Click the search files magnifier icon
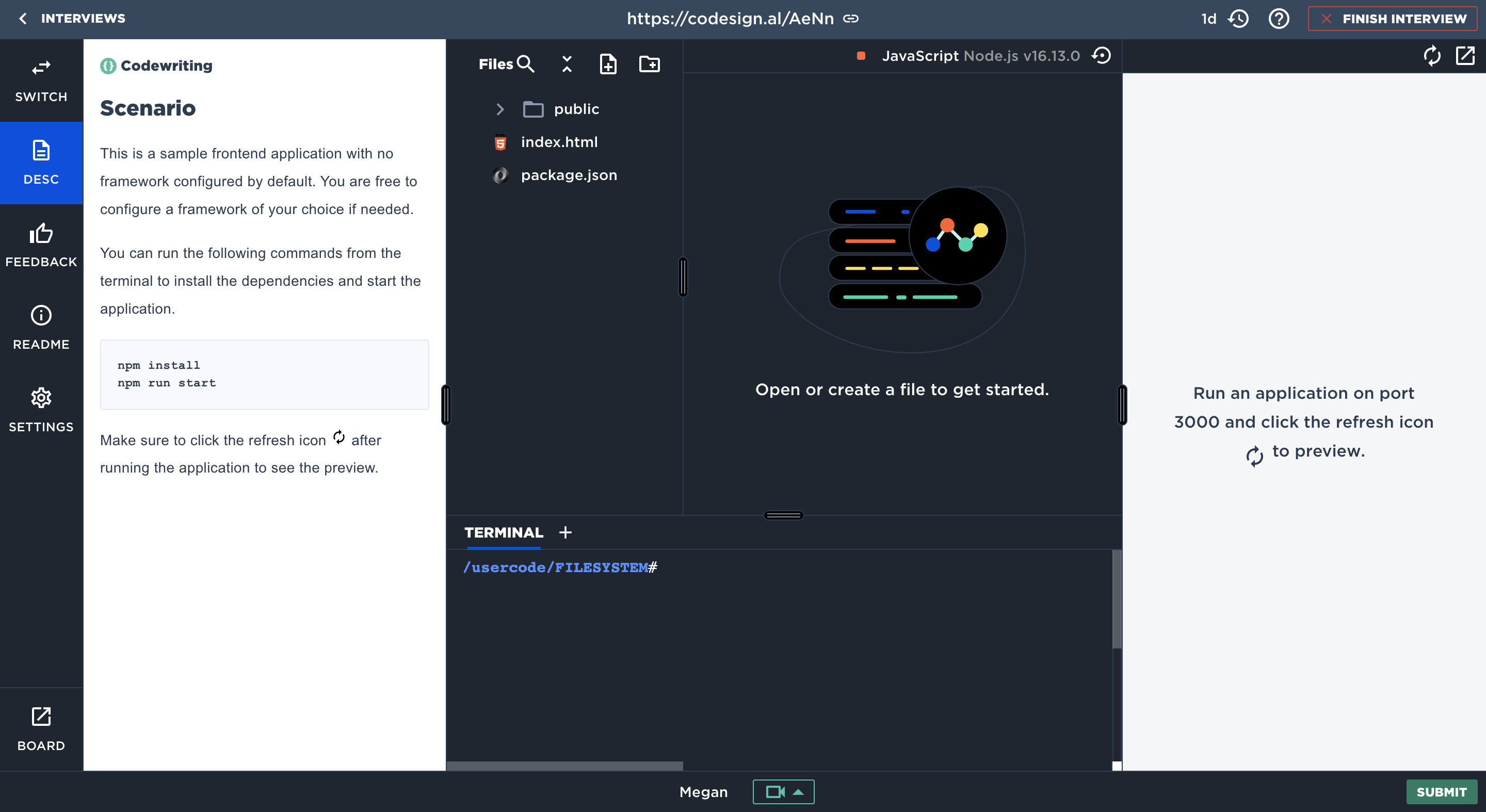The height and width of the screenshot is (812, 1486). pyautogui.click(x=525, y=64)
